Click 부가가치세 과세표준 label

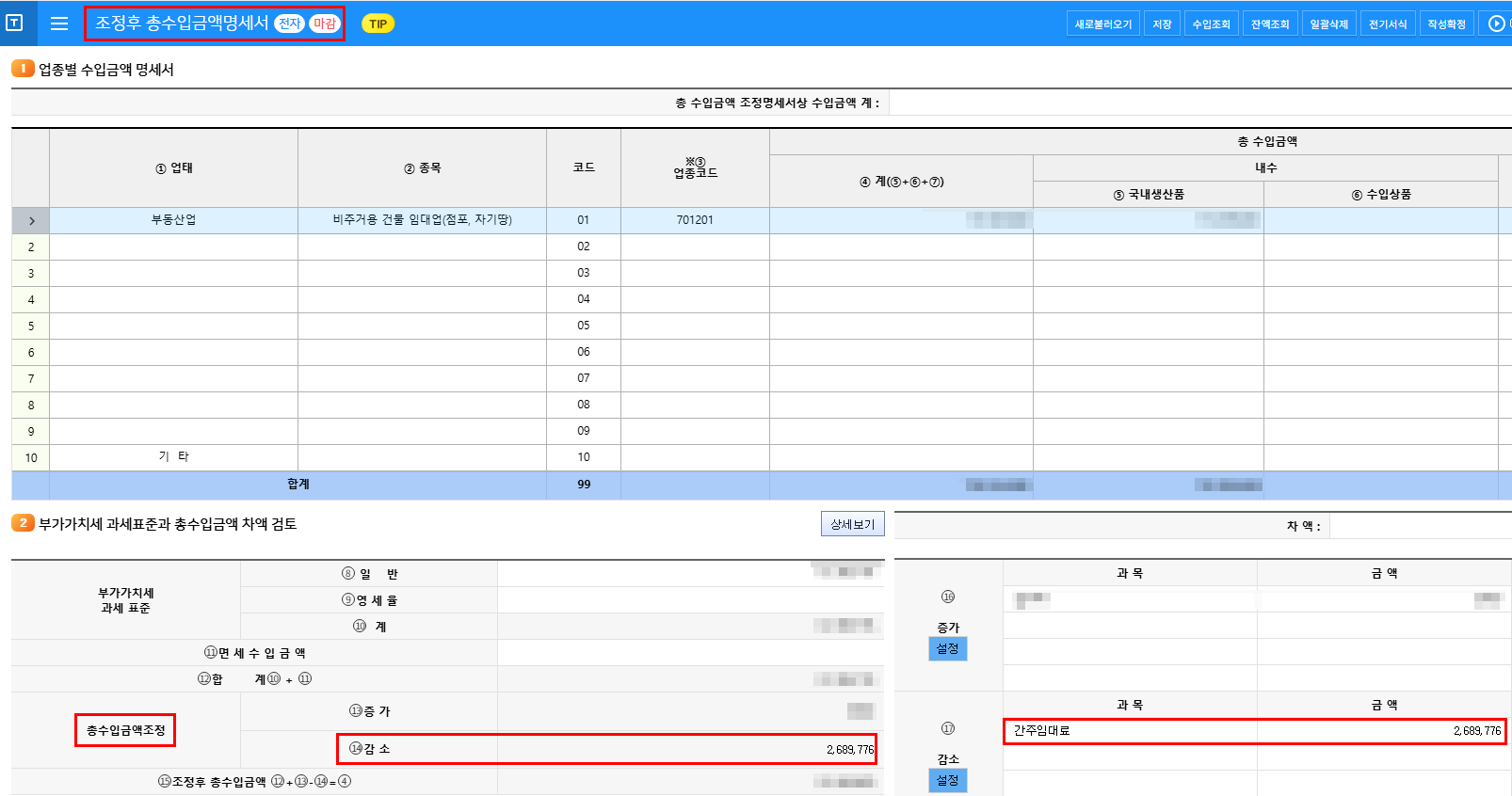125,600
